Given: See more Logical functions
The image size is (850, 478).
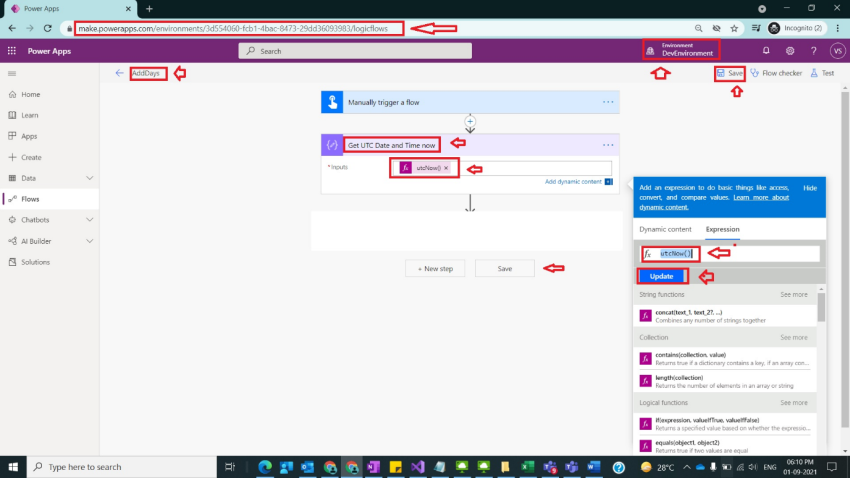Looking at the screenshot, I should click(794, 403).
